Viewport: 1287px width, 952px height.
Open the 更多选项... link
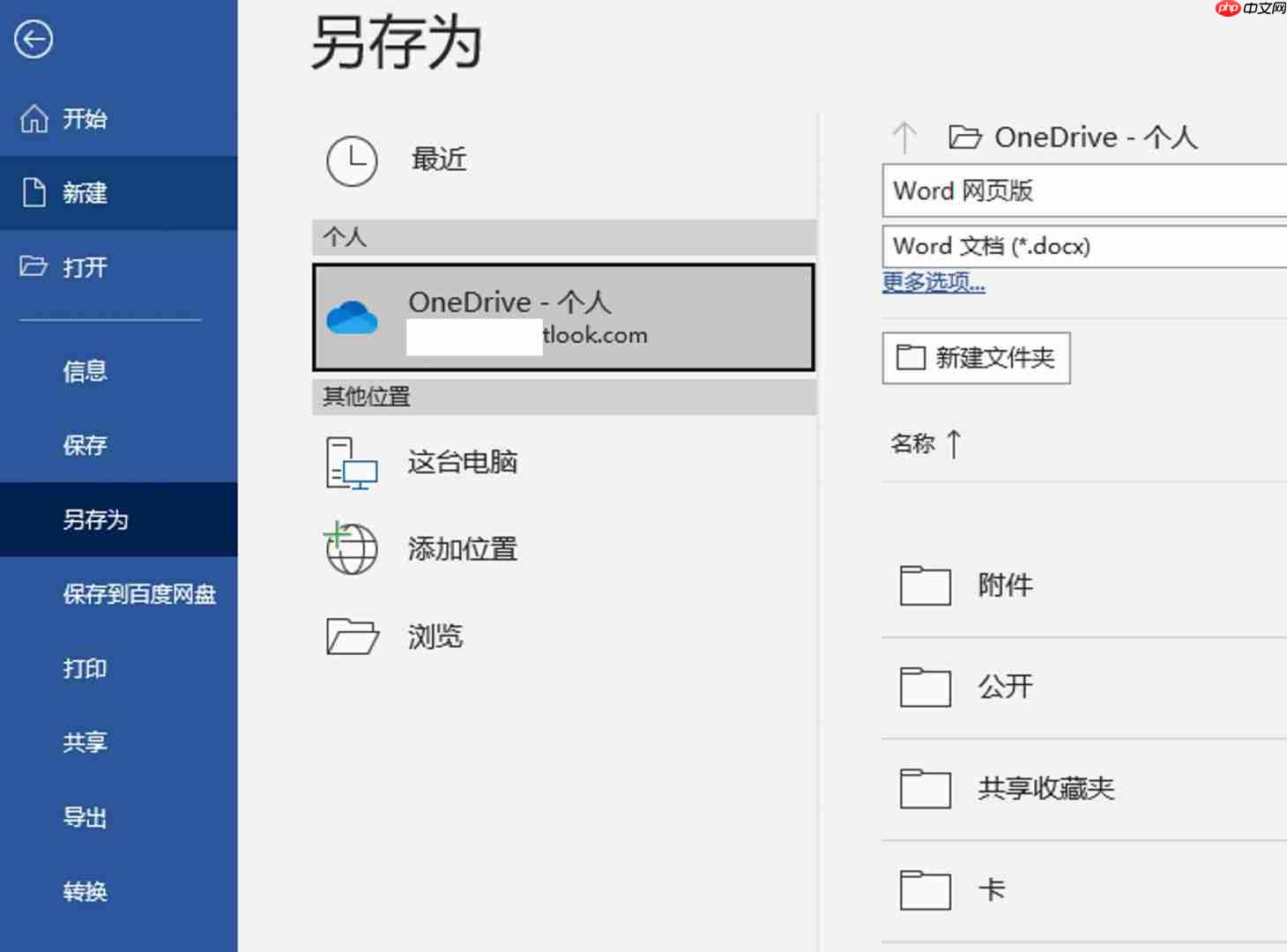point(934,282)
